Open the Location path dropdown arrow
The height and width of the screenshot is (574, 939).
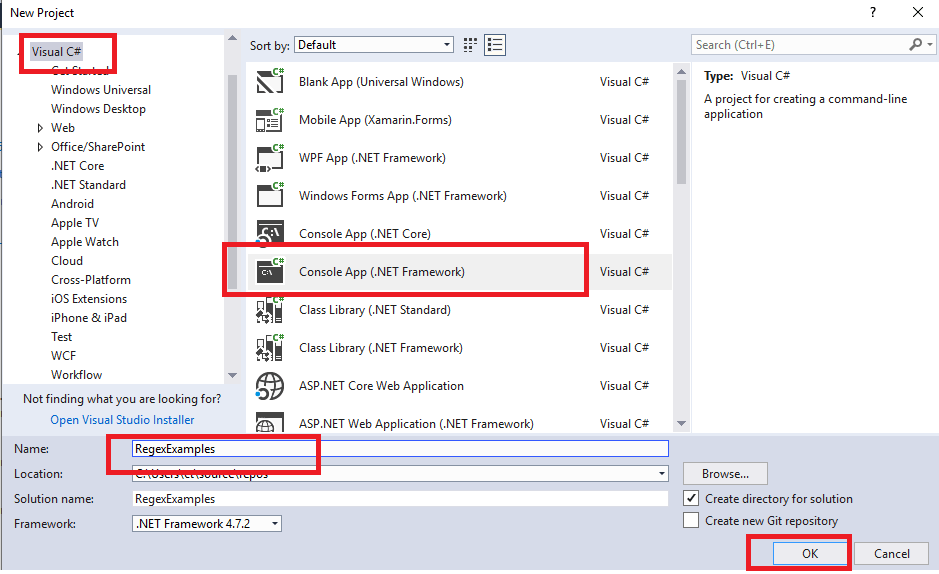point(661,473)
